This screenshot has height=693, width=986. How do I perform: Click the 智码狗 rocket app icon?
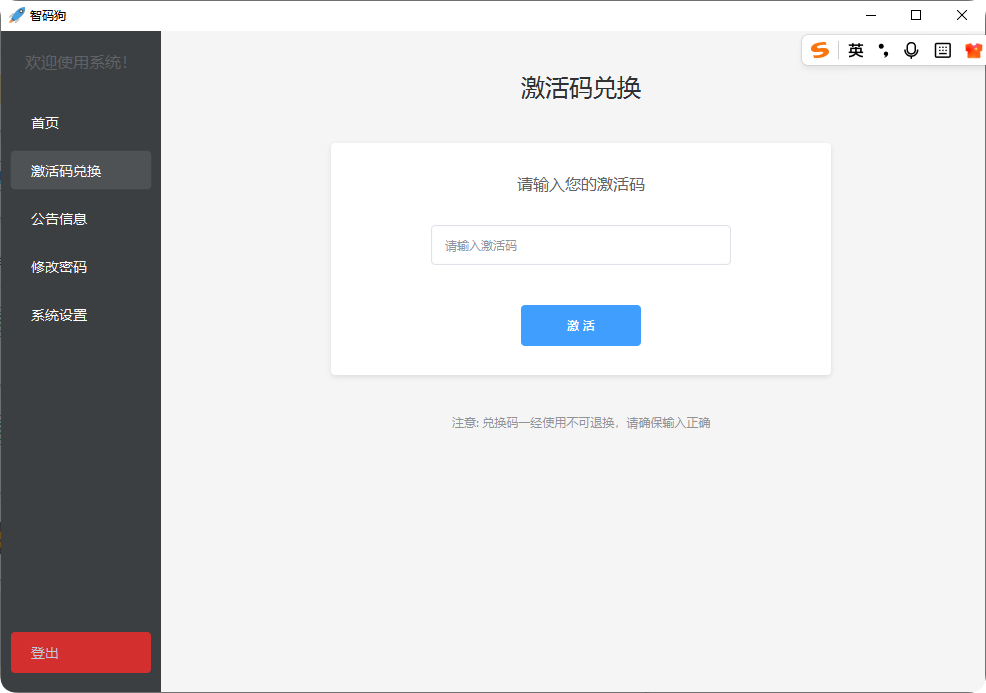[17, 15]
